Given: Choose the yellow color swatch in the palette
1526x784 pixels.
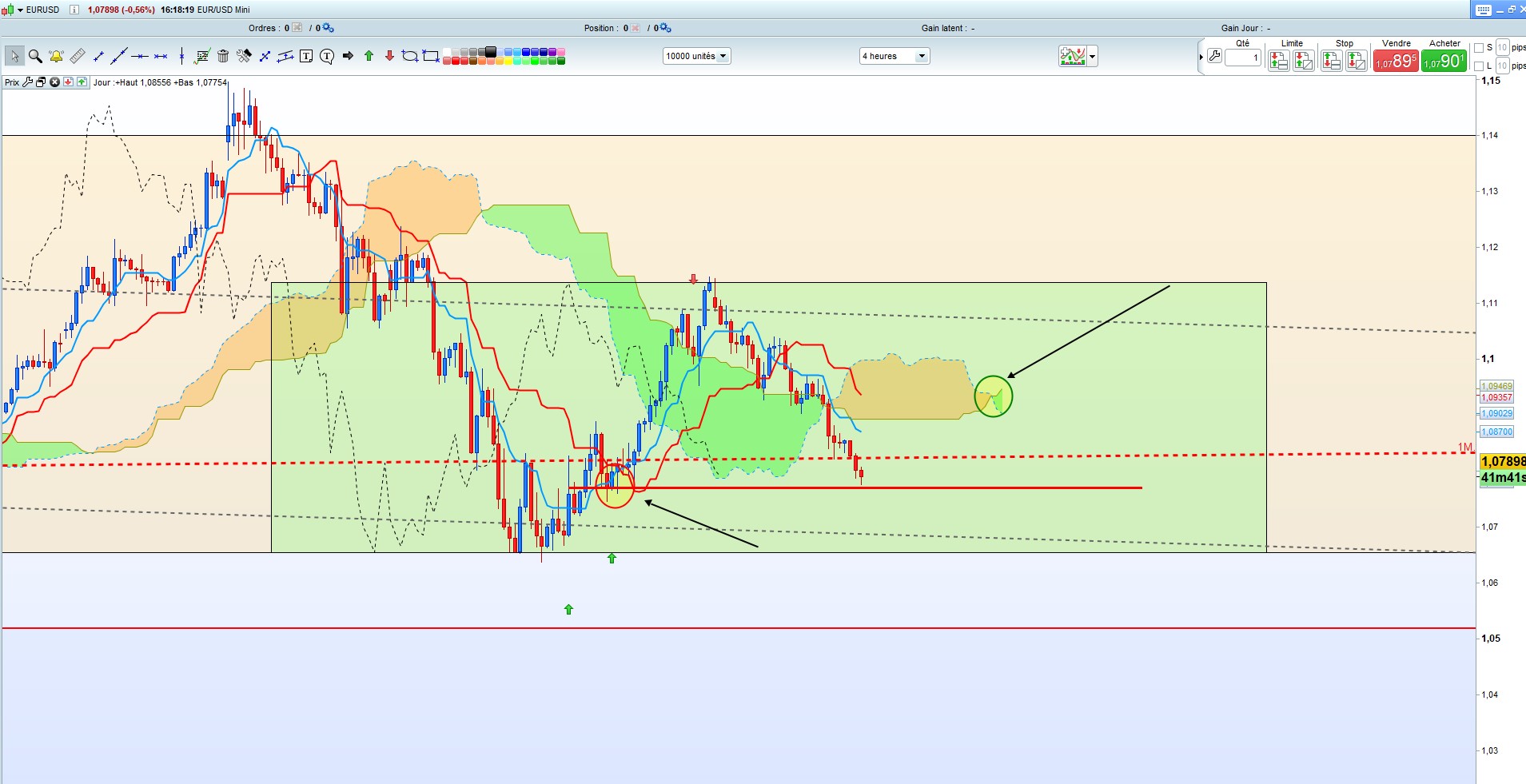Looking at the screenshot, I should [508, 61].
